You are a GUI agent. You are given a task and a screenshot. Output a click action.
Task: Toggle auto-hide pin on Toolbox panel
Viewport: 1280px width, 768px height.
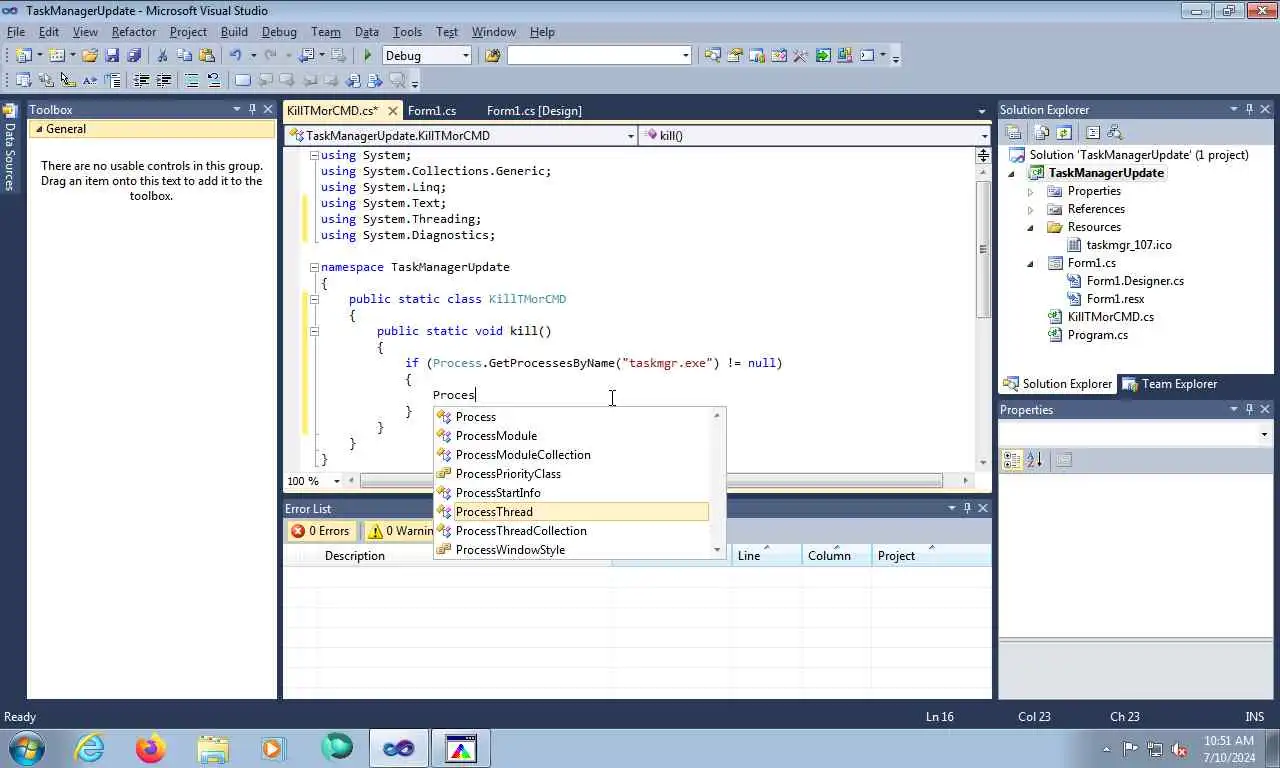(253, 109)
